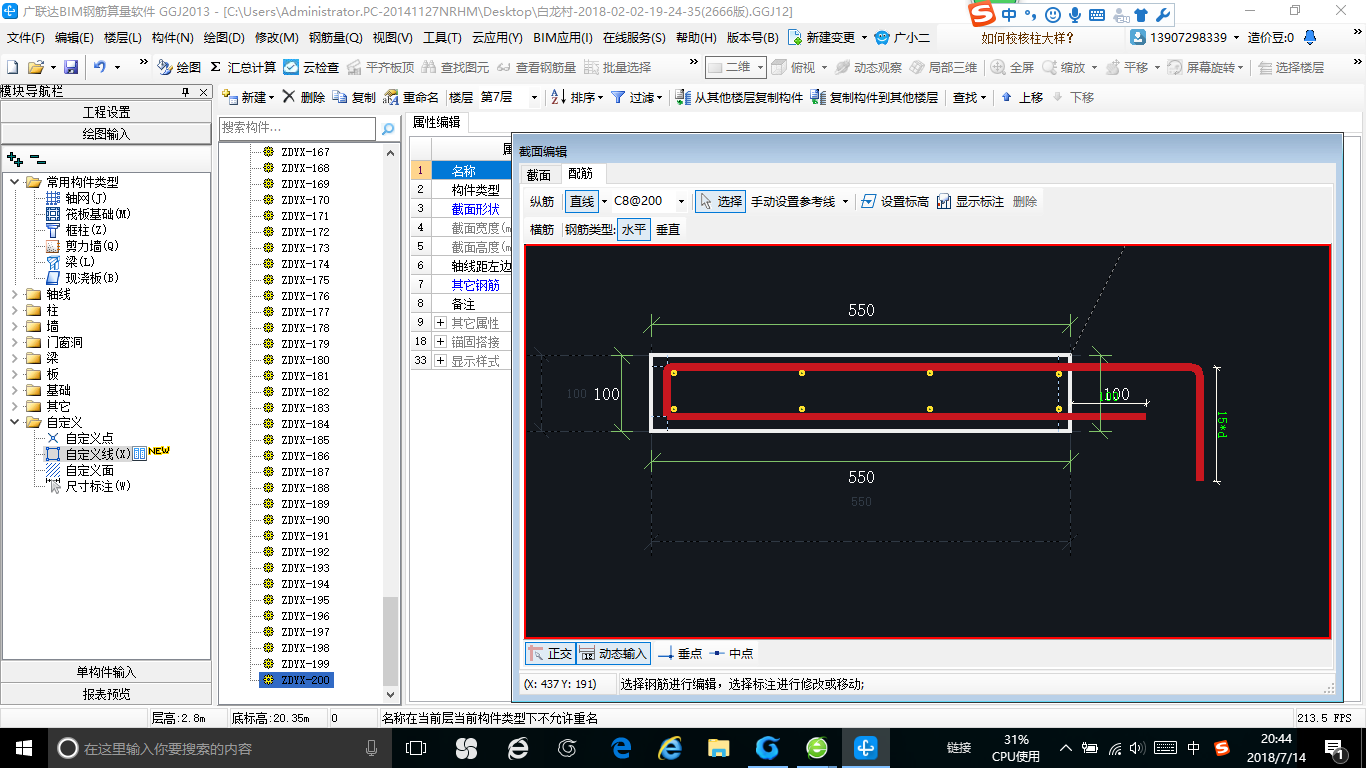The height and width of the screenshot is (768, 1366).
Task: Collapse all tree nodes with the minus icon
Action: click(x=37, y=159)
